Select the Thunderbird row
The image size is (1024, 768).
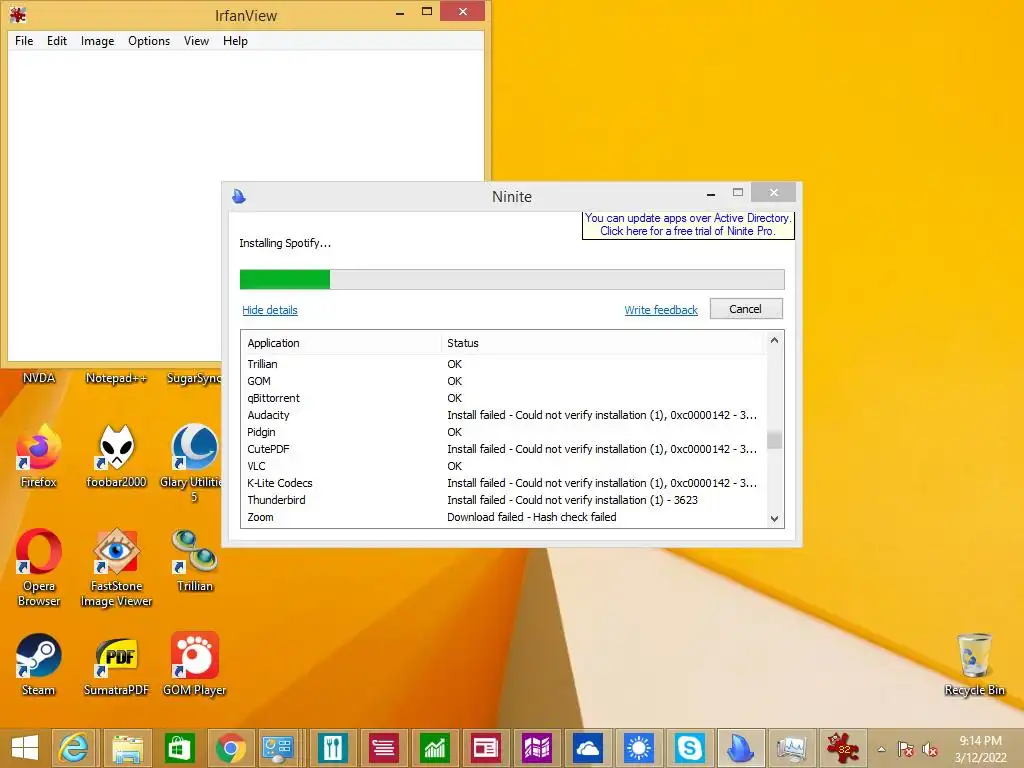coord(503,500)
